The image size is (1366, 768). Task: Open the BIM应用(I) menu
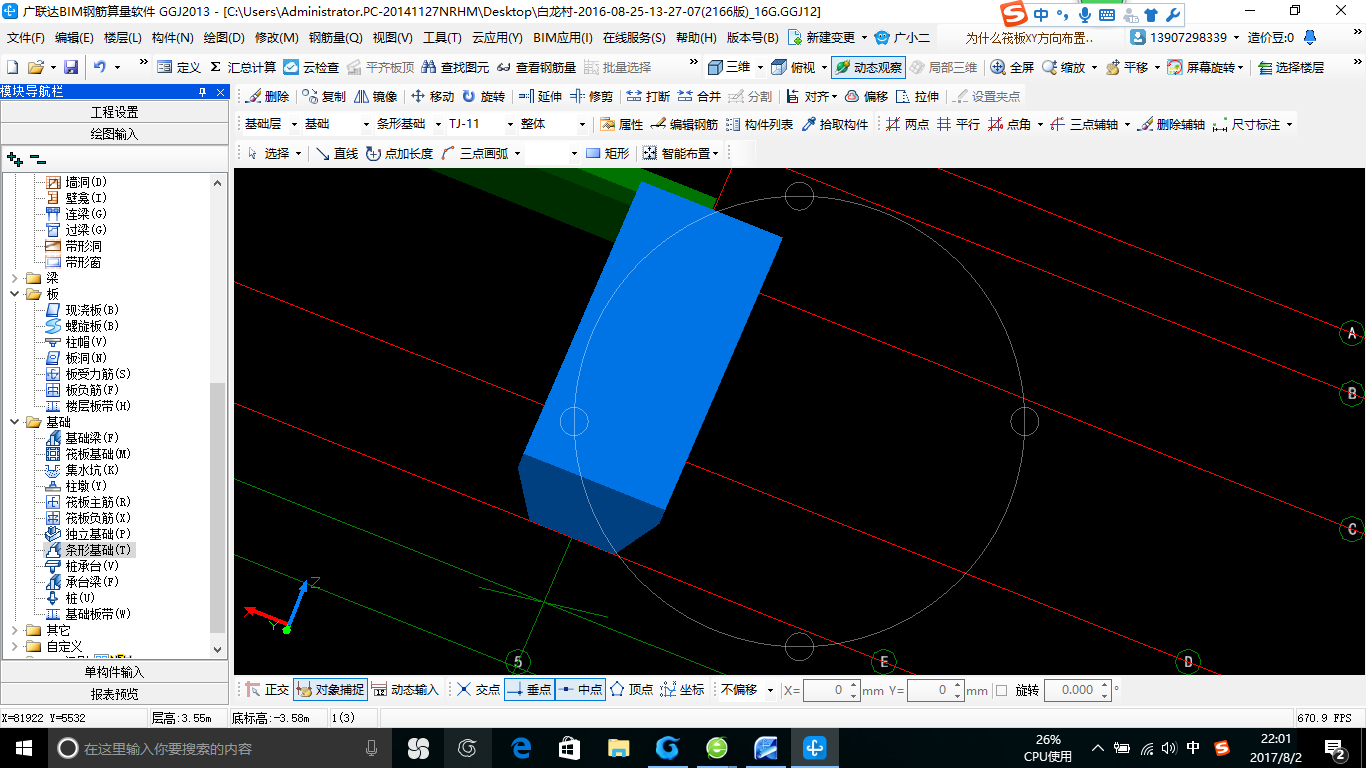(562, 37)
